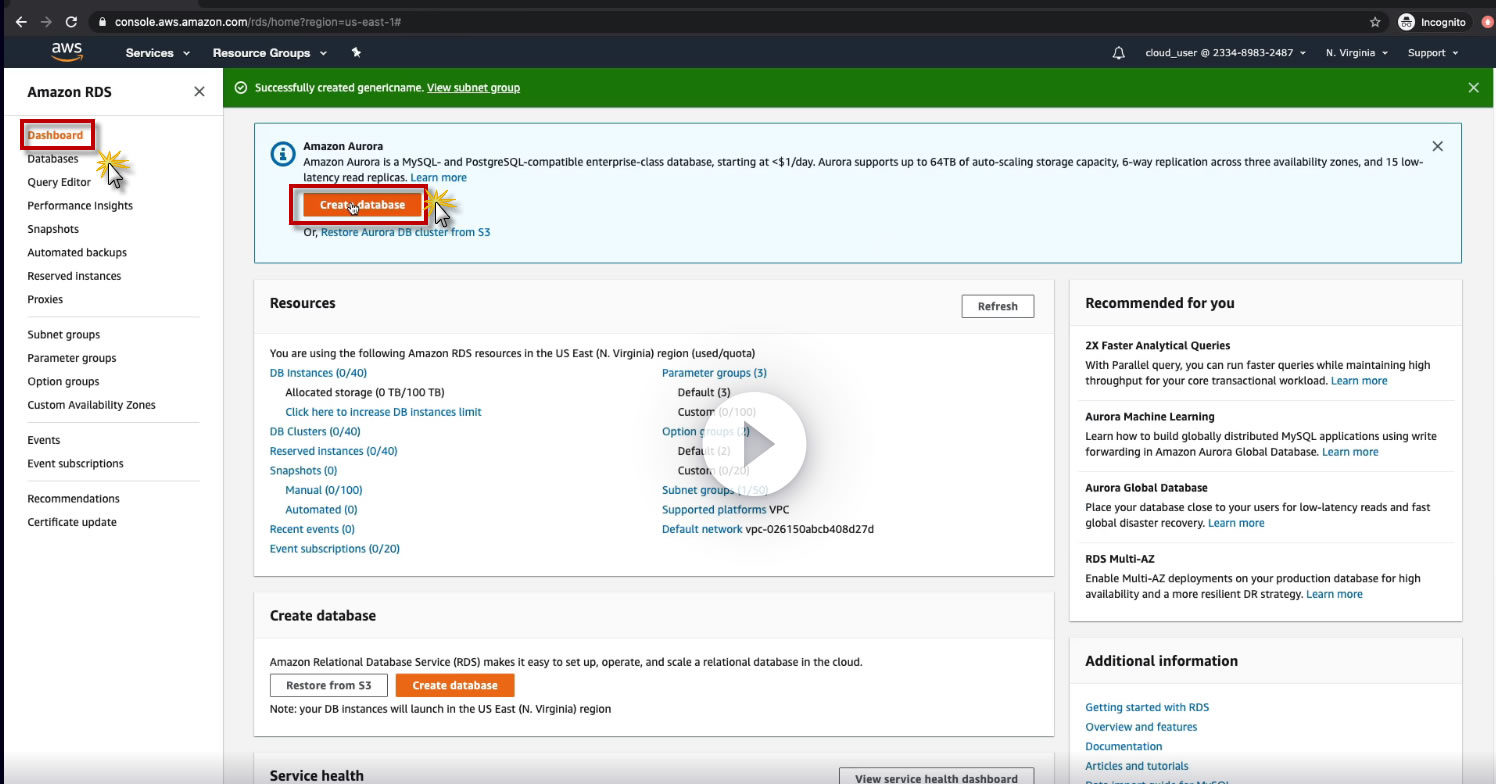Click View service health dashboard button
Image resolution: width=1496 pixels, height=784 pixels.
click(x=936, y=778)
